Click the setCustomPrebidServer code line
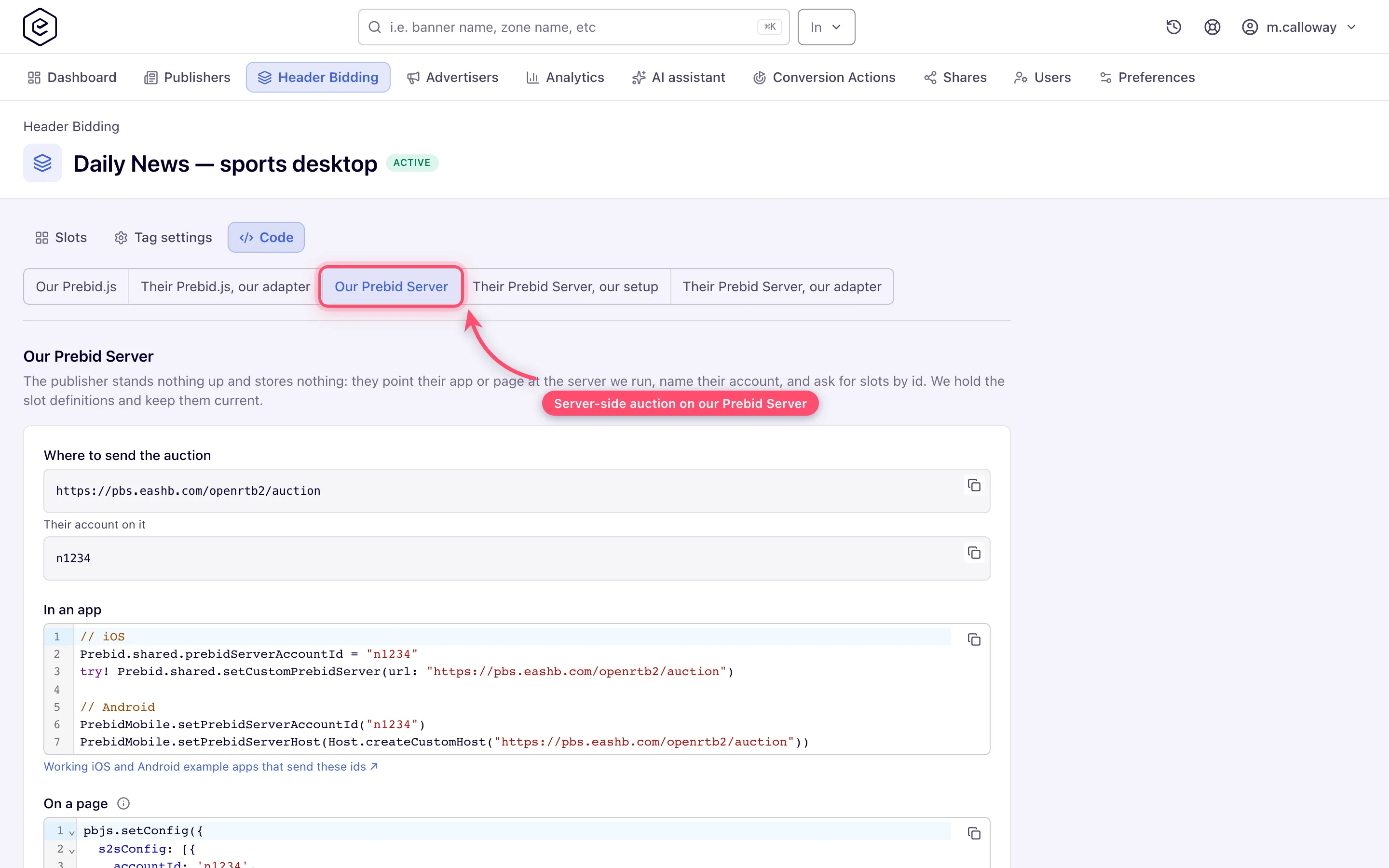The height and width of the screenshot is (868, 1389). pyautogui.click(x=407, y=672)
